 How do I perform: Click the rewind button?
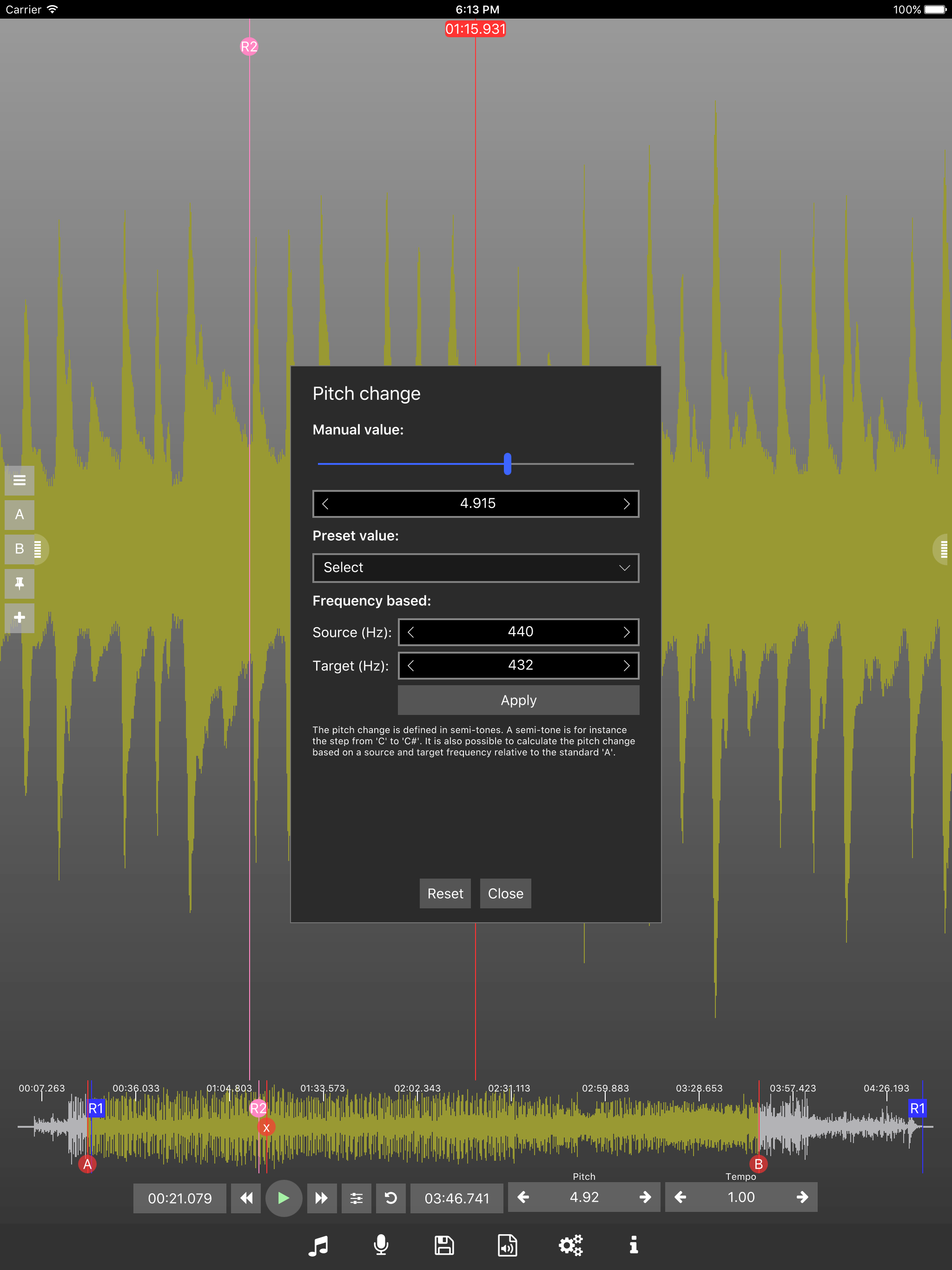246,1197
